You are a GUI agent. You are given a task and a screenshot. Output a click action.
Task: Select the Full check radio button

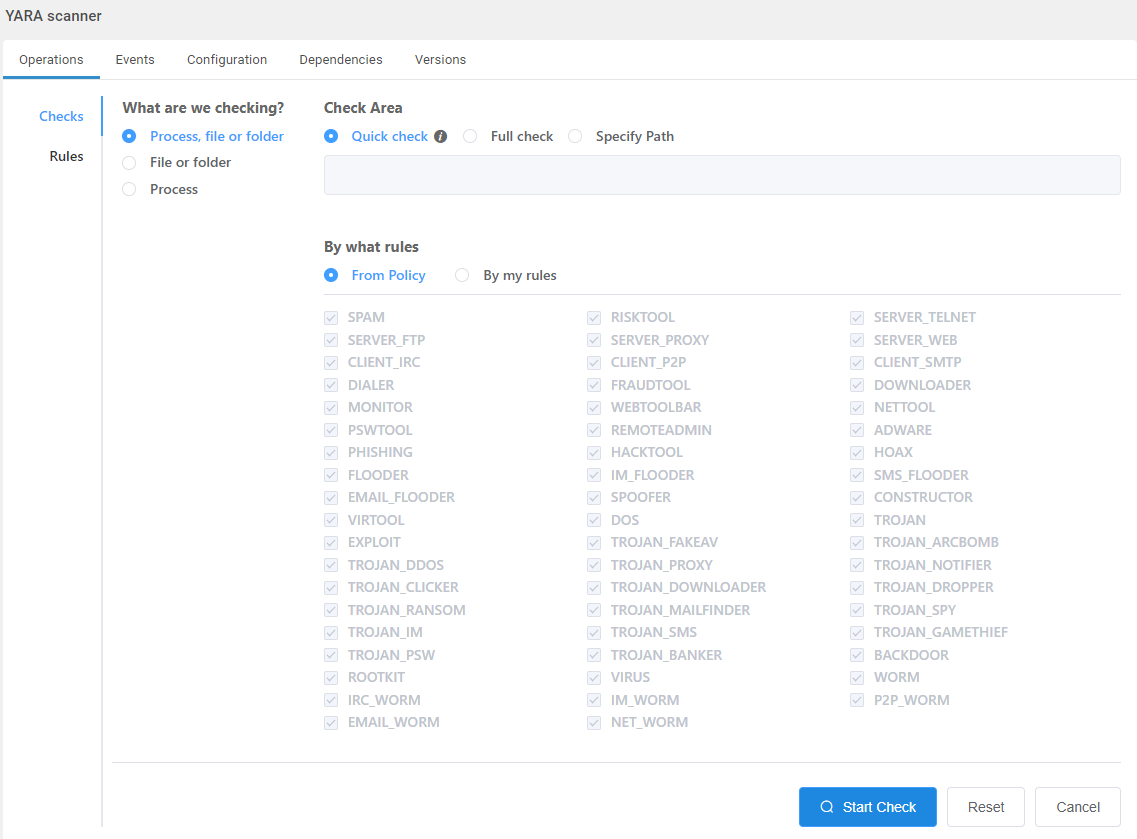click(470, 136)
